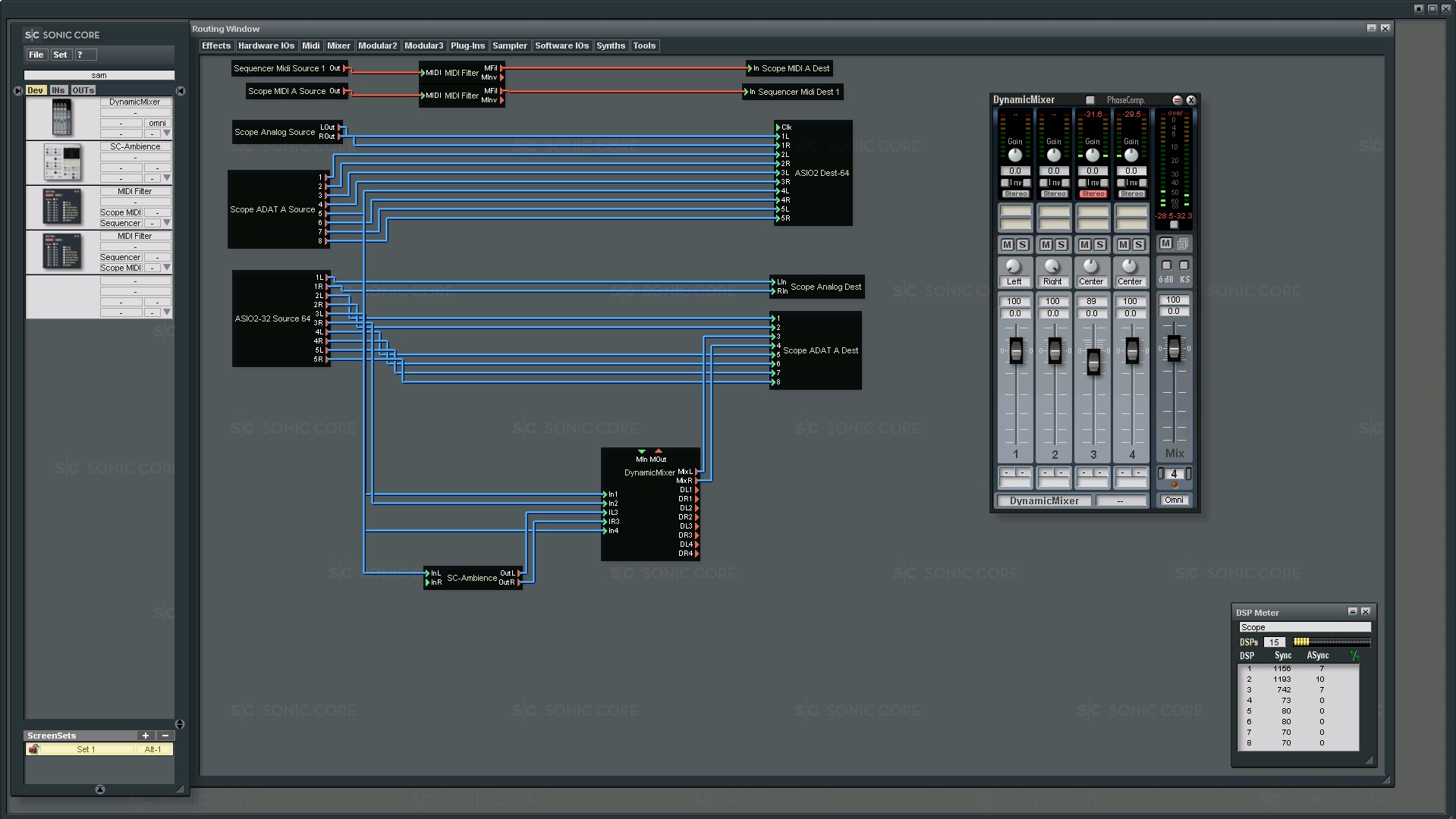This screenshot has height=819, width=1456.
Task: Open the Scope field in DSP Meter
Action: [1304, 627]
